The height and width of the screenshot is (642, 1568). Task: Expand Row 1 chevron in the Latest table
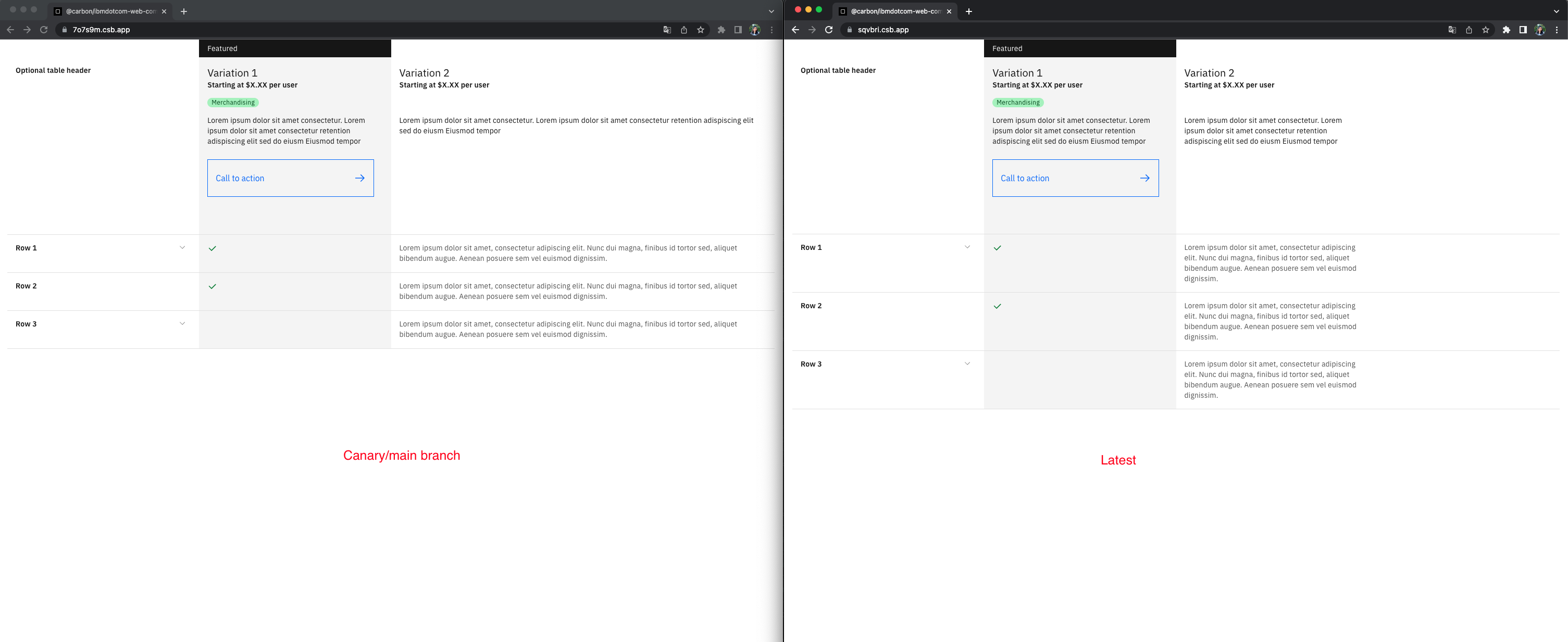[967, 247]
